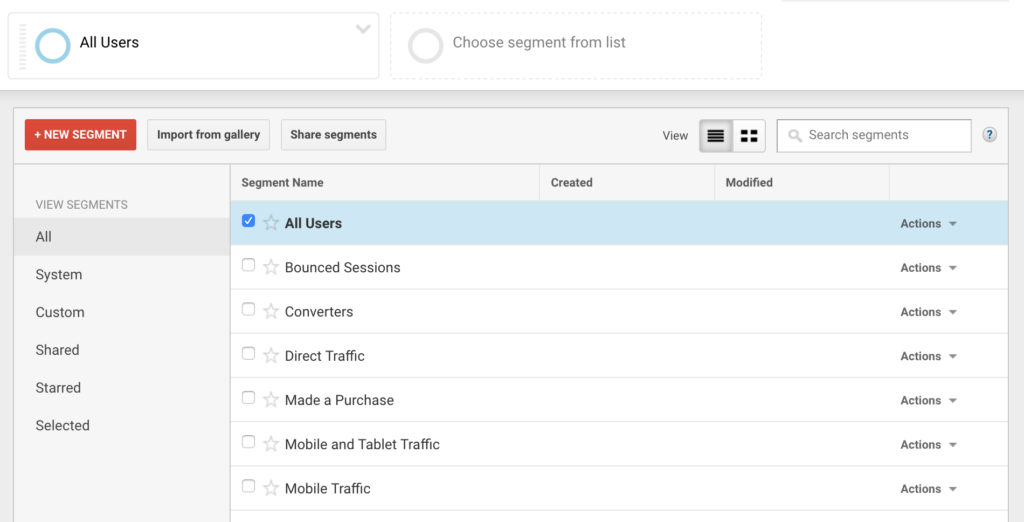Select the Made a Purchase segment name
1024x522 pixels.
[x=339, y=400]
